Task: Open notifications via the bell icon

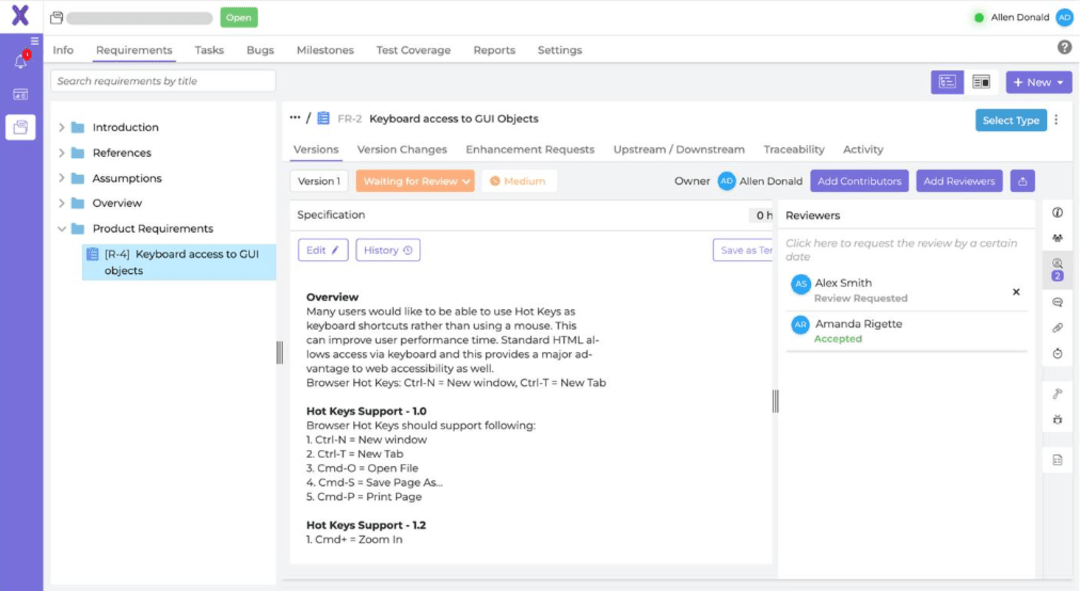Action: pos(22,62)
